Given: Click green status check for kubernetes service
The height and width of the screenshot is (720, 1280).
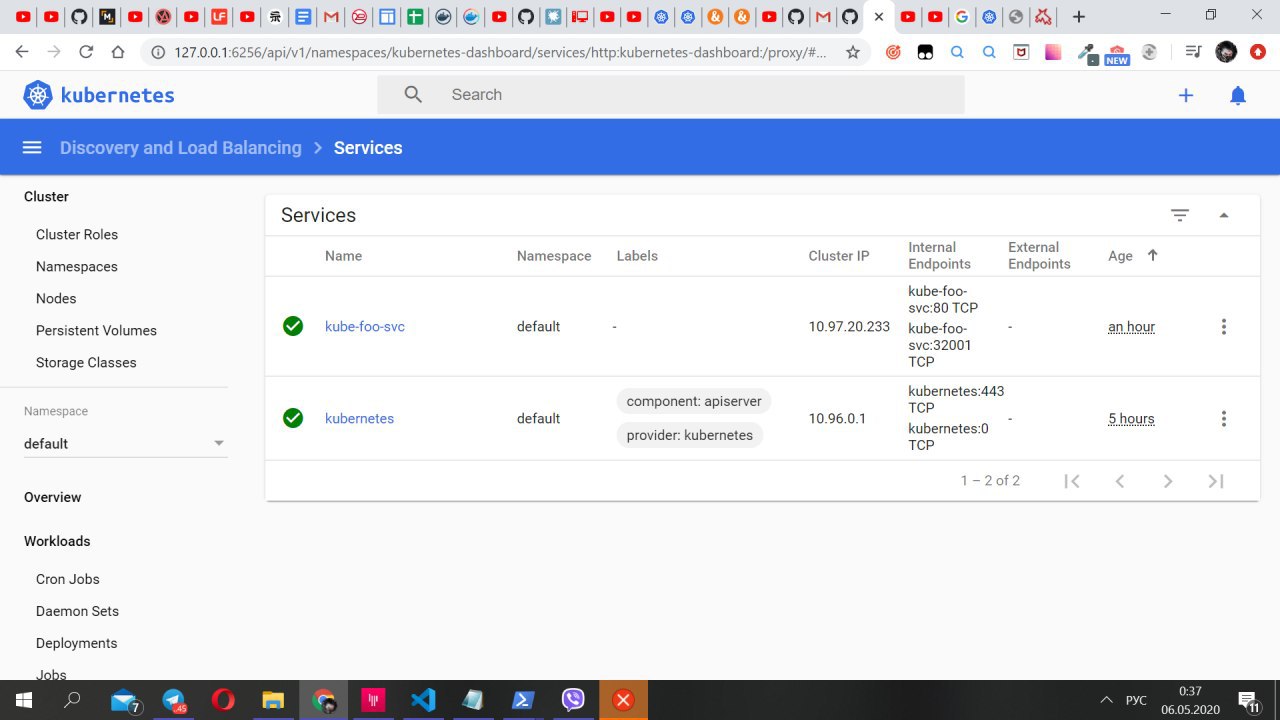Looking at the screenshot, I should click(x=293, y=418).
